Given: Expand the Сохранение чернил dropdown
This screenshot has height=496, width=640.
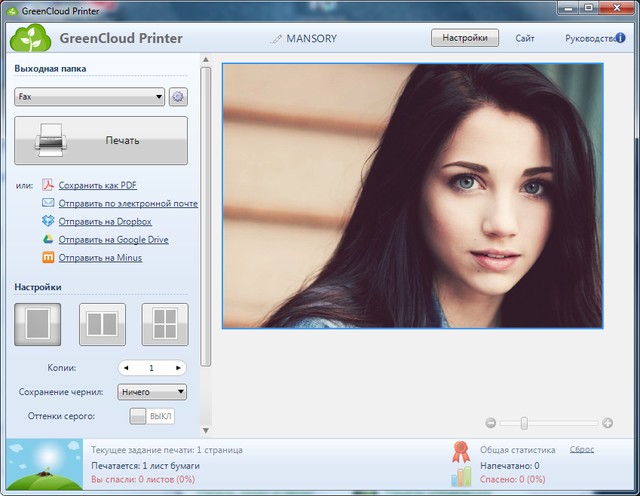Looking at the screenshot, I should (152, 392).
